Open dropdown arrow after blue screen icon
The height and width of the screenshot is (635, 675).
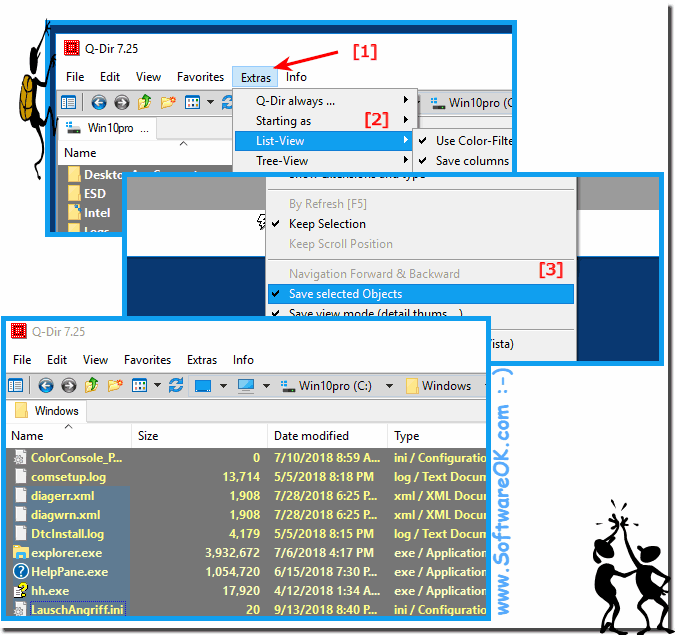pyautogui.click(x=223, y=386)
